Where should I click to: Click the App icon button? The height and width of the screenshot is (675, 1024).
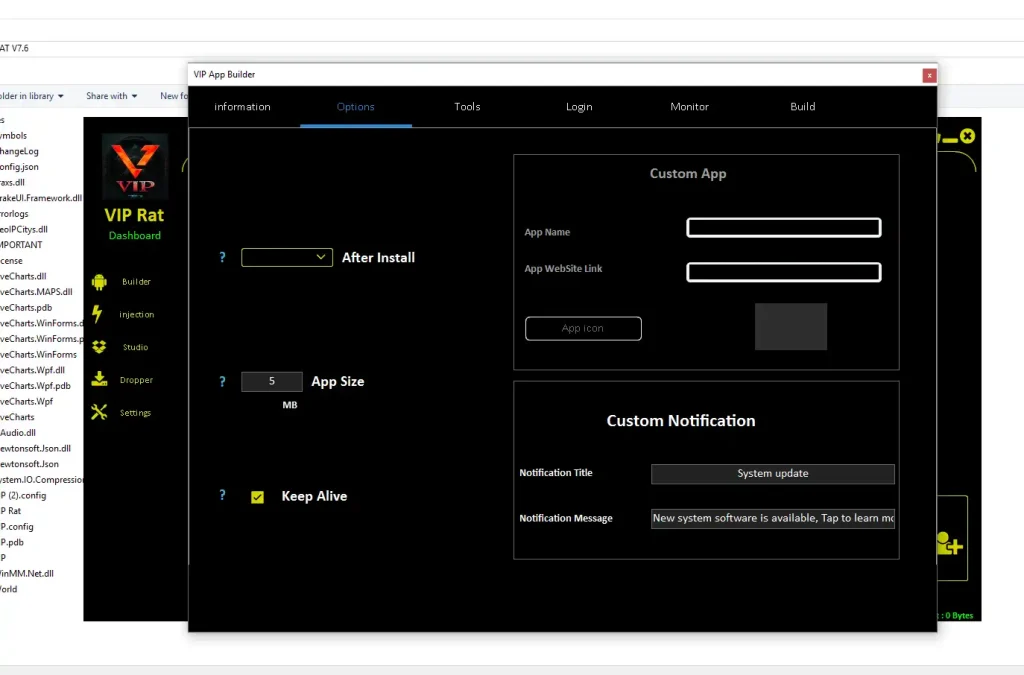click(583, 328)
